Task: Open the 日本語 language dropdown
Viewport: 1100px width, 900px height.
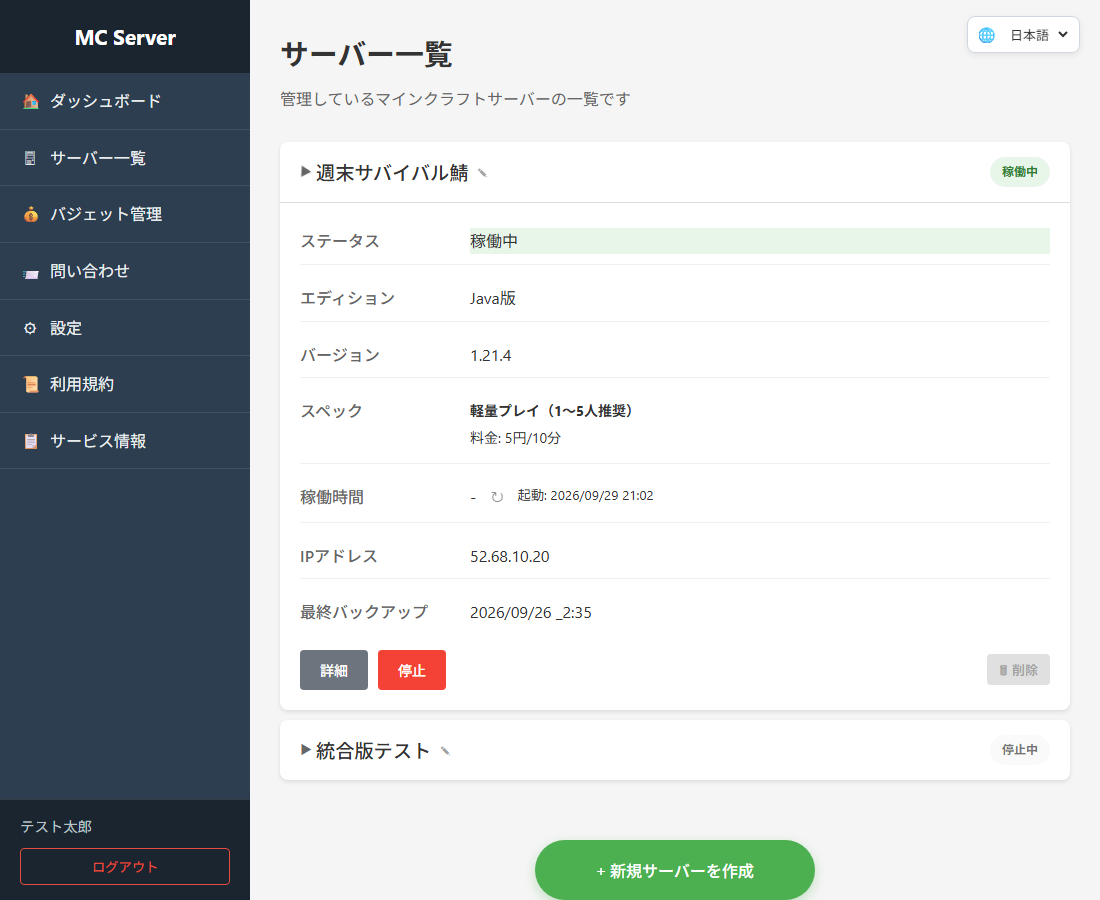Action: pos(1023,34)
